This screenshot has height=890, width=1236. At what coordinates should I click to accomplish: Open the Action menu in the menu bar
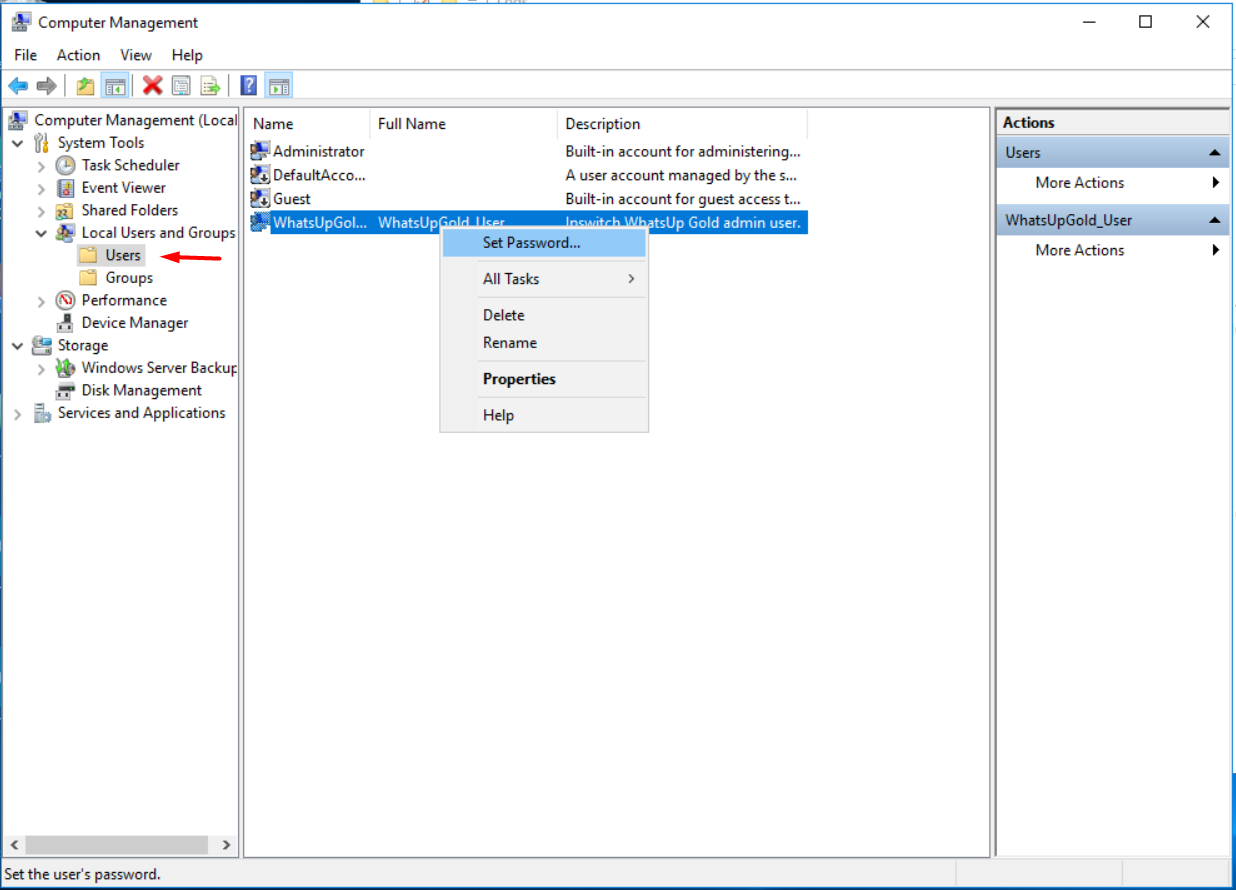(78, 55)
